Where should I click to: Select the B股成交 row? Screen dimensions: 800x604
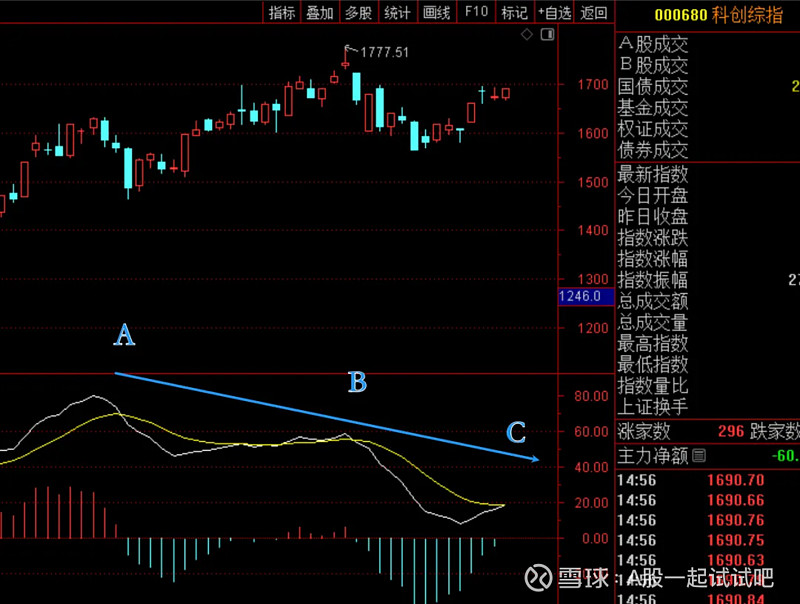(707, 65)
